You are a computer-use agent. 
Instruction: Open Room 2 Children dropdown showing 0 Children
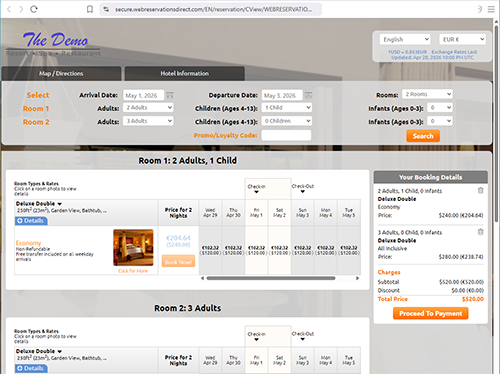287,121
